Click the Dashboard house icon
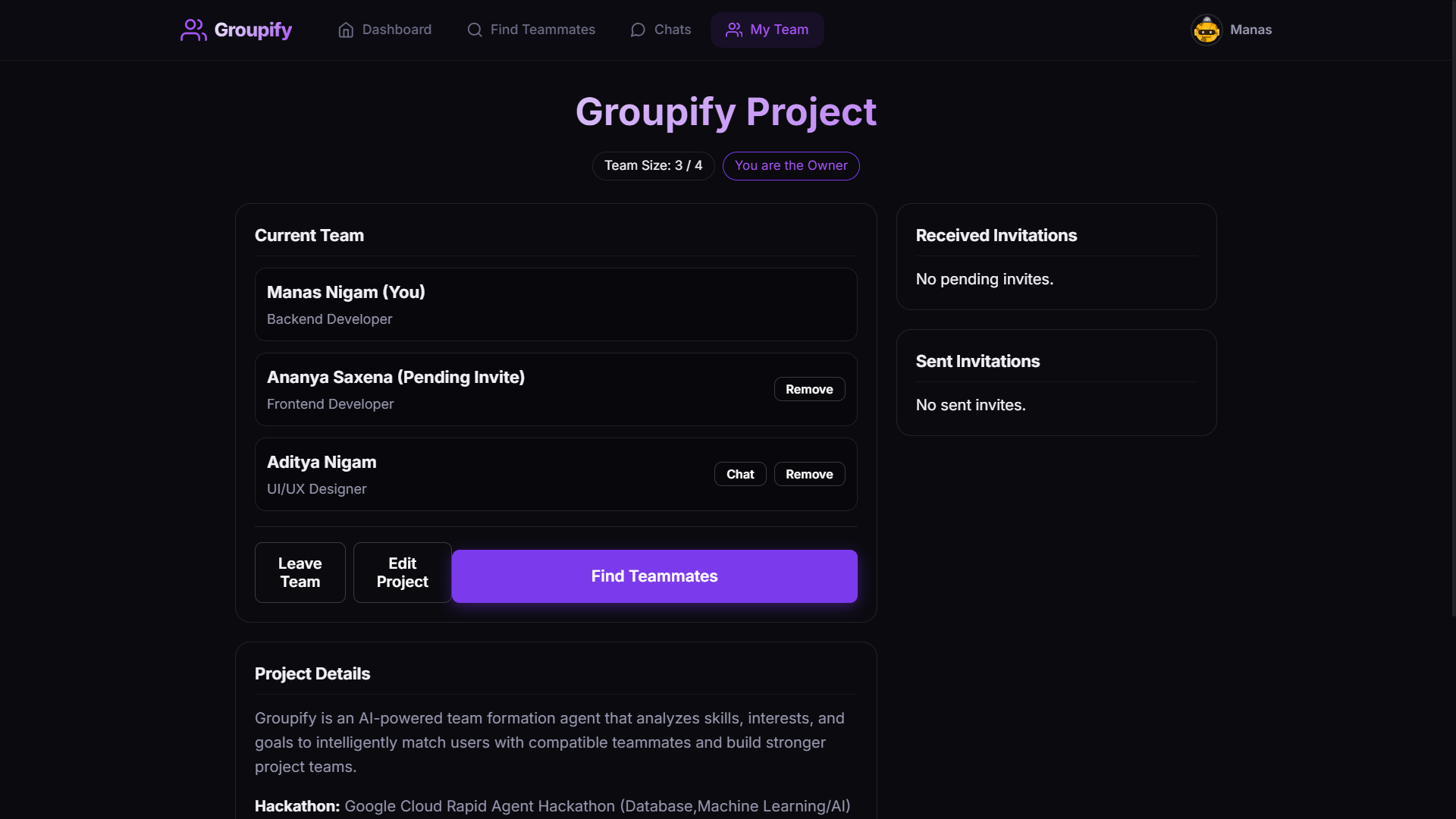Screen dimensions: 1456x819 click(346, 30)
